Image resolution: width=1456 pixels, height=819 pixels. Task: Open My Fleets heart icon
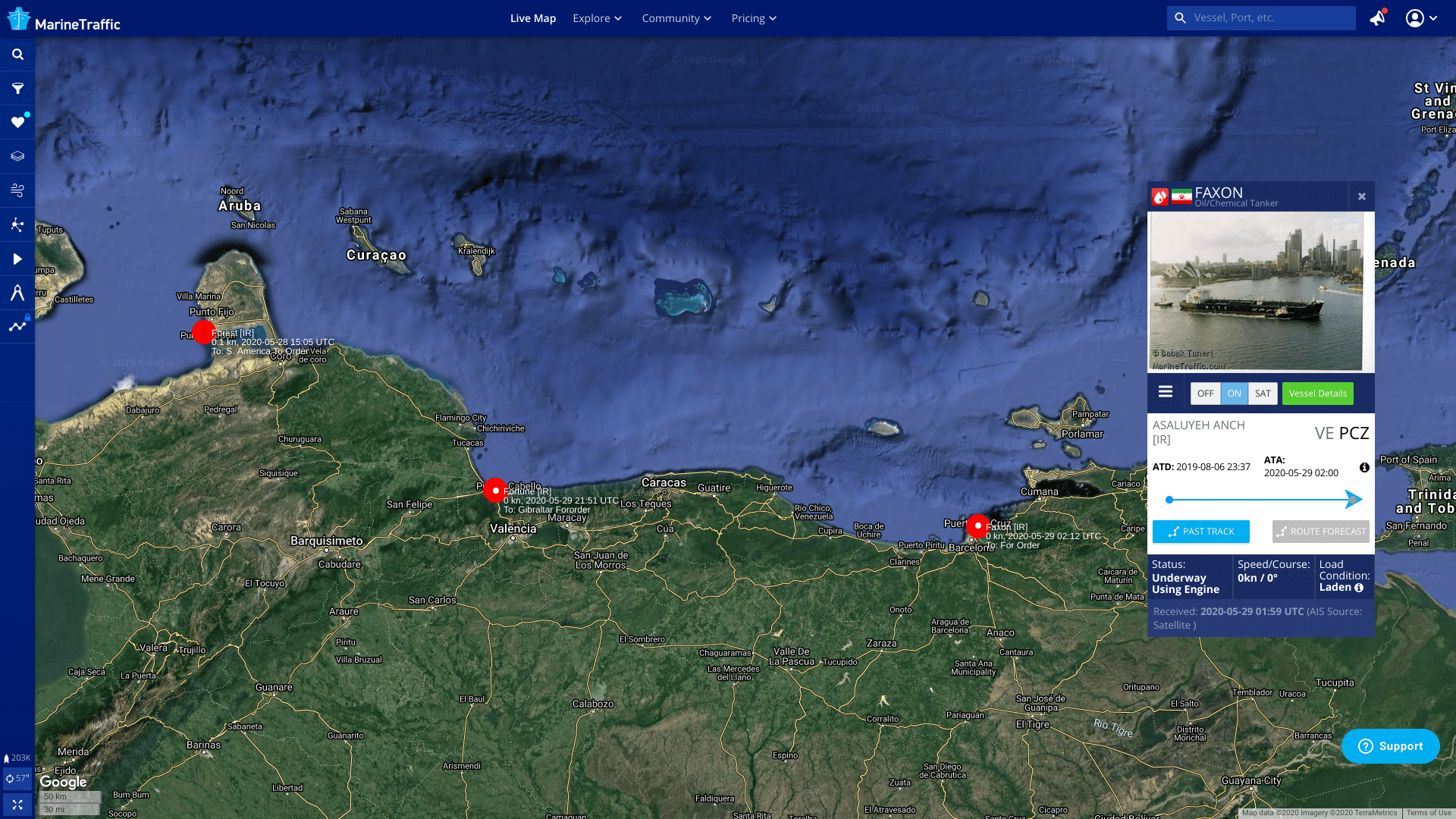pos(17,122)
